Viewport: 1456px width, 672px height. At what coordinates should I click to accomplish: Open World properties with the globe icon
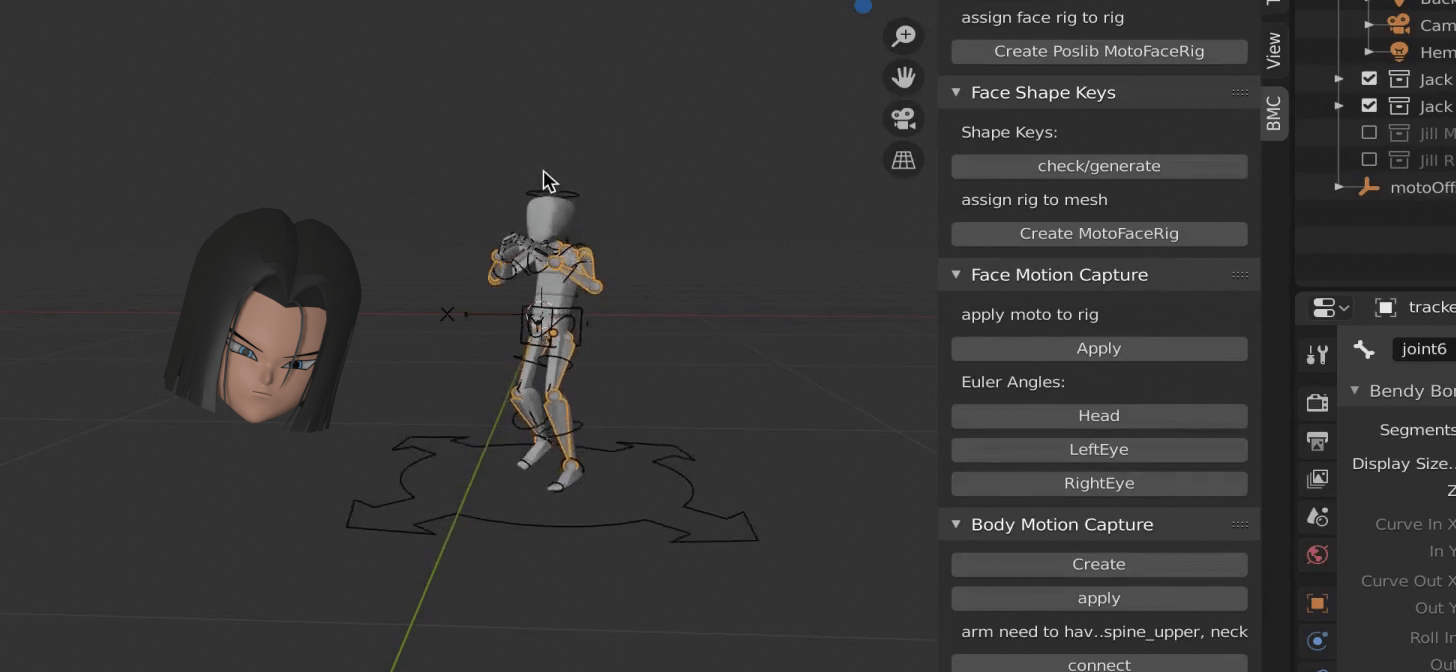(x=1316, y=553)
